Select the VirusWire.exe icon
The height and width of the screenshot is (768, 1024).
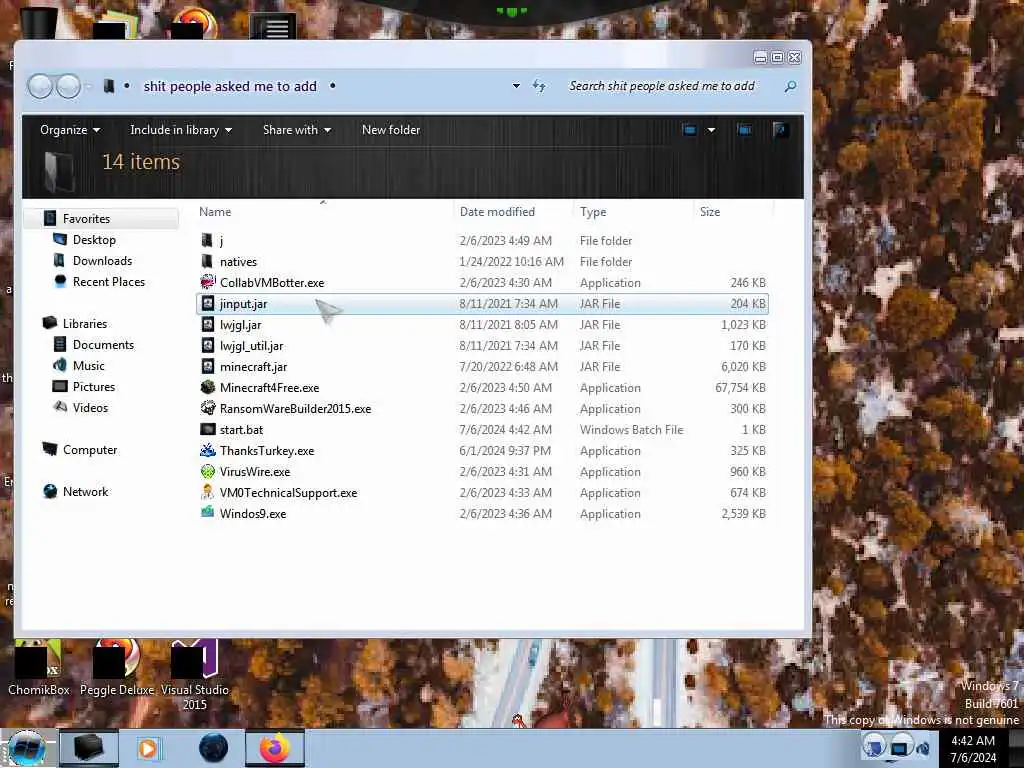(x=208, y=471)
